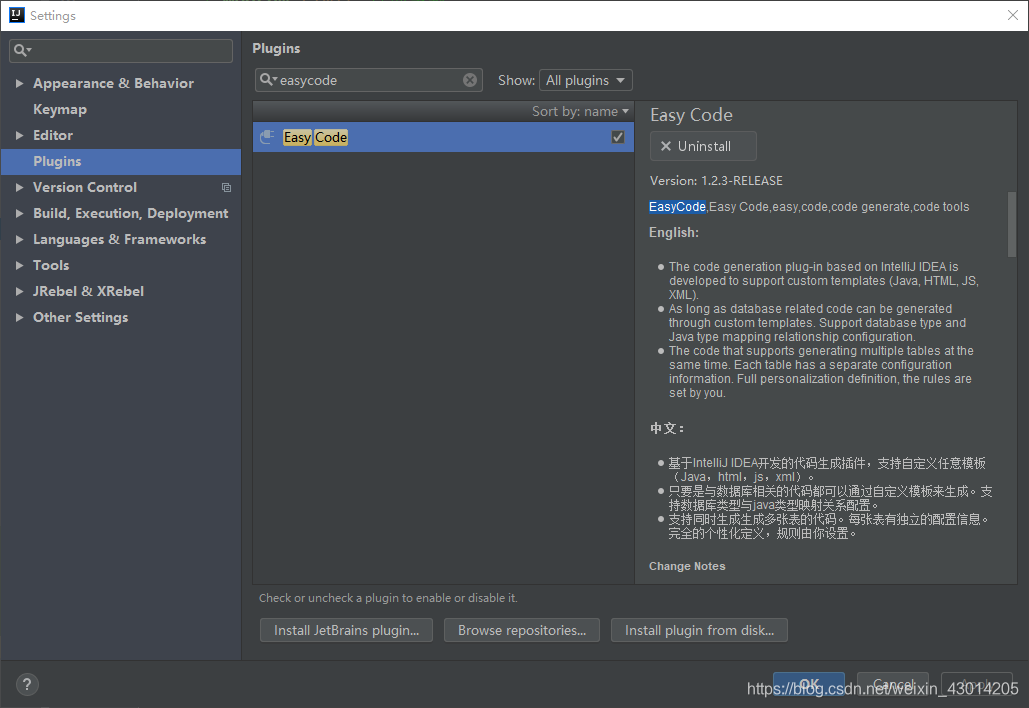Image resolution: width=1029 pixels, height=708 pixels.
Task: Click Install JetBrains plugin button
Action: (x=346, y=630)
